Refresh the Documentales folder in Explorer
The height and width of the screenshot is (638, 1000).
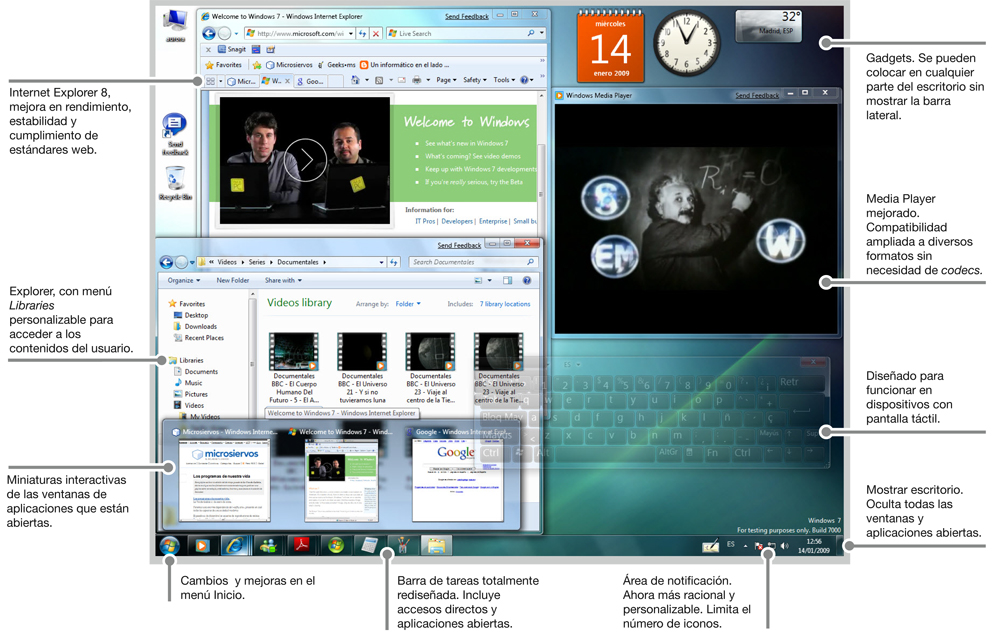click(x=393, y=262)
